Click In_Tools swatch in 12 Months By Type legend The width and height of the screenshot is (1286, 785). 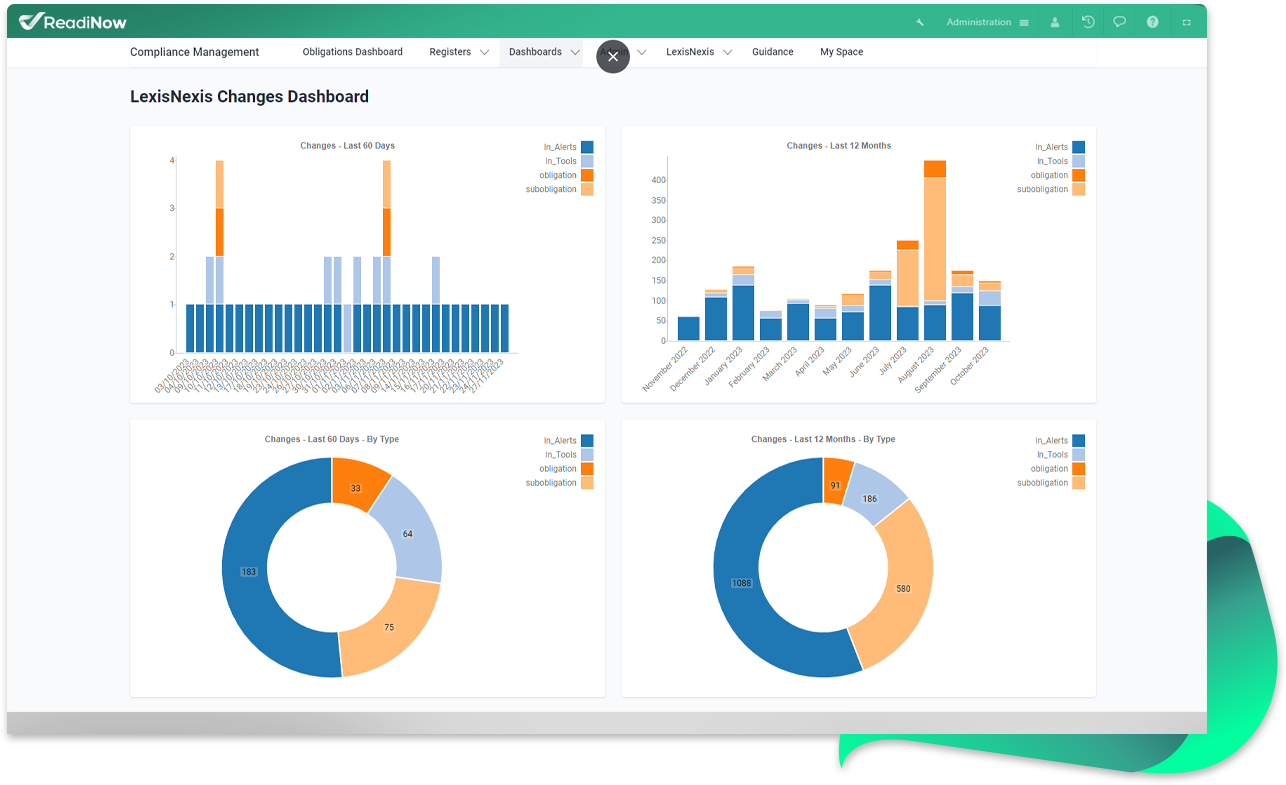(1079, 454)
